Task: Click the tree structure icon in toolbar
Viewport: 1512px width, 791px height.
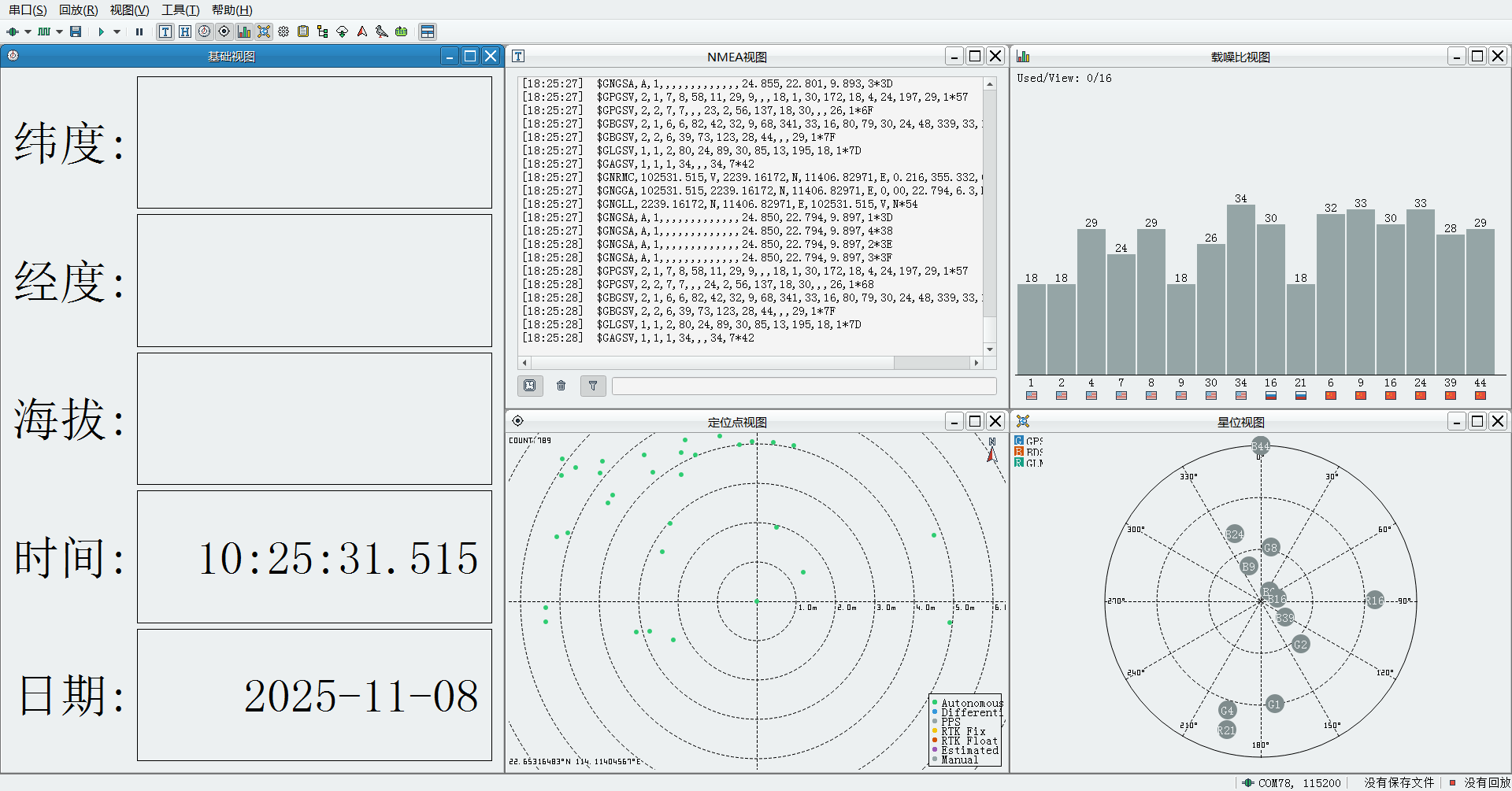Action: pyautogui.click(x=322, y=31)
